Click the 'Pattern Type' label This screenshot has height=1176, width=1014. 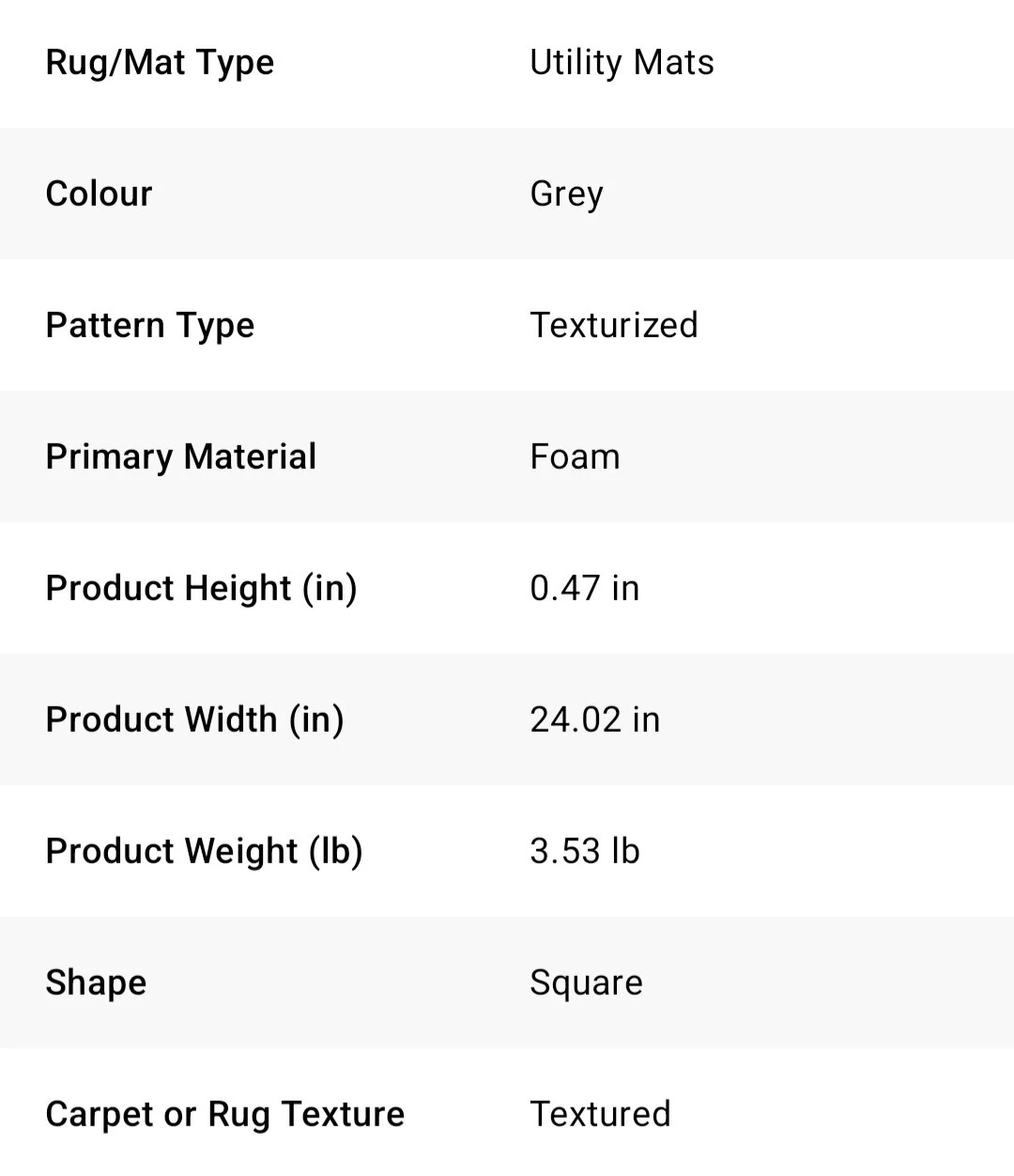[x=150, y=326]
